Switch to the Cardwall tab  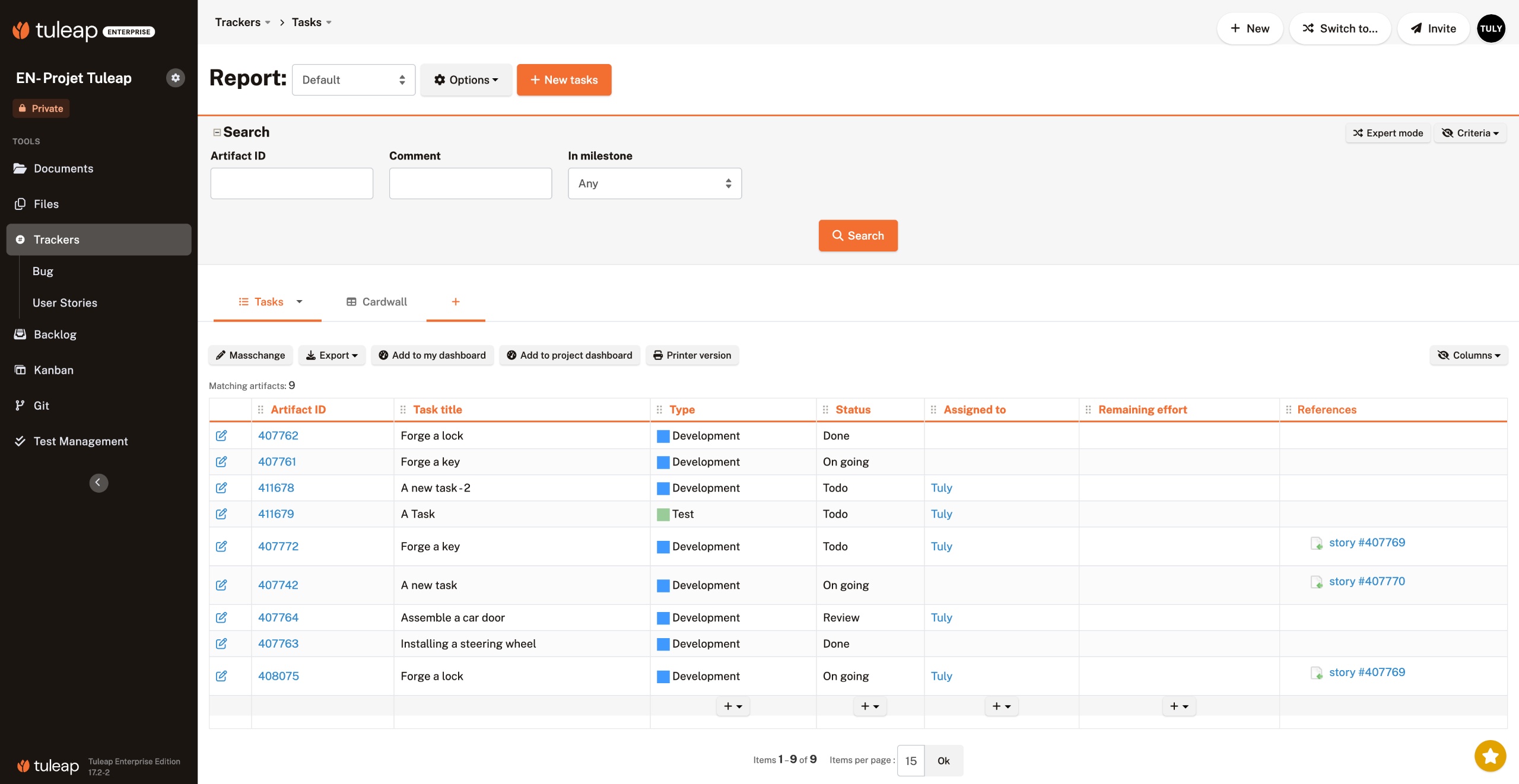(377, 302)
